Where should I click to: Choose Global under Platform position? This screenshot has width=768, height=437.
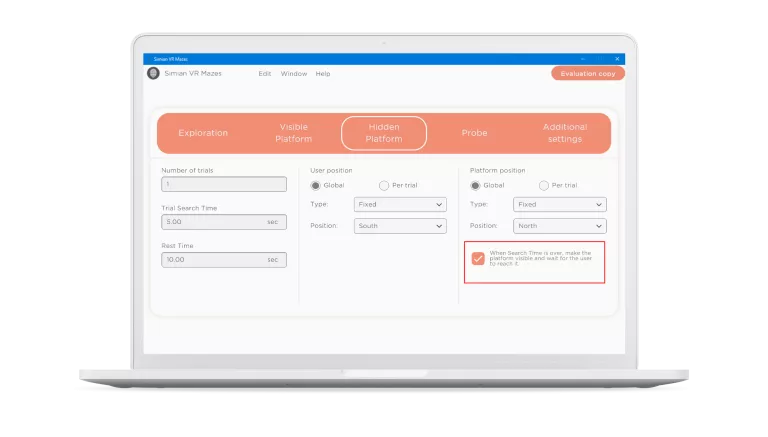[x=475, y=186]
